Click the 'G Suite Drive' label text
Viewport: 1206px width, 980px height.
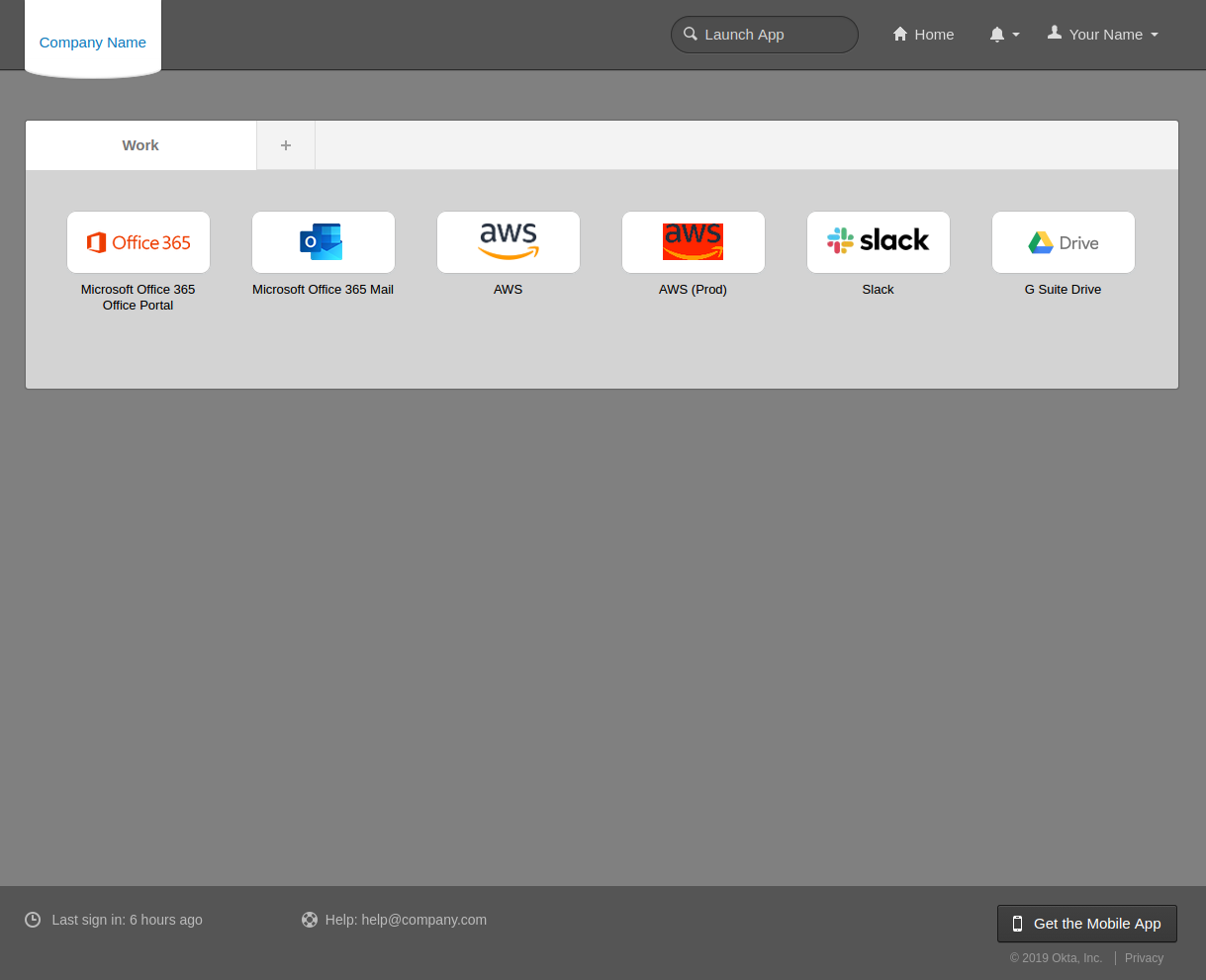click(x=1064, y=290)
